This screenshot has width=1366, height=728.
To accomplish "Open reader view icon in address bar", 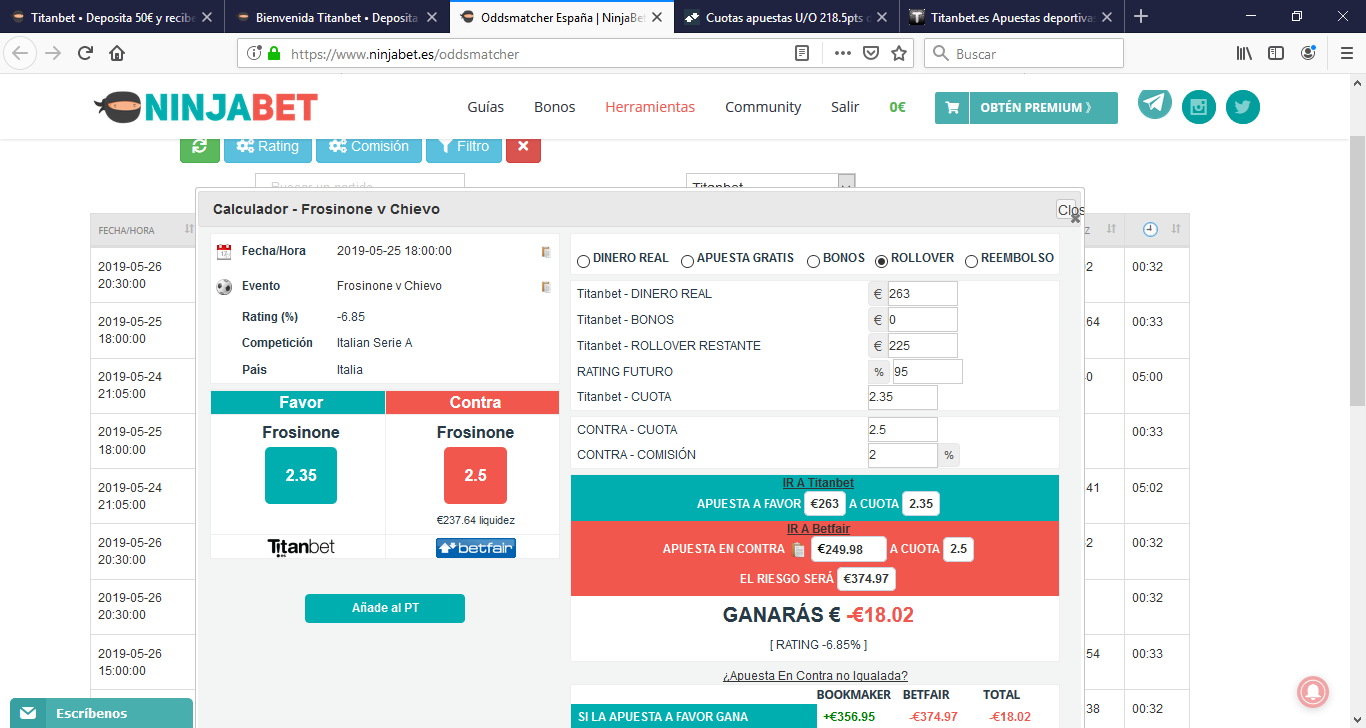I will click(802, 54).
